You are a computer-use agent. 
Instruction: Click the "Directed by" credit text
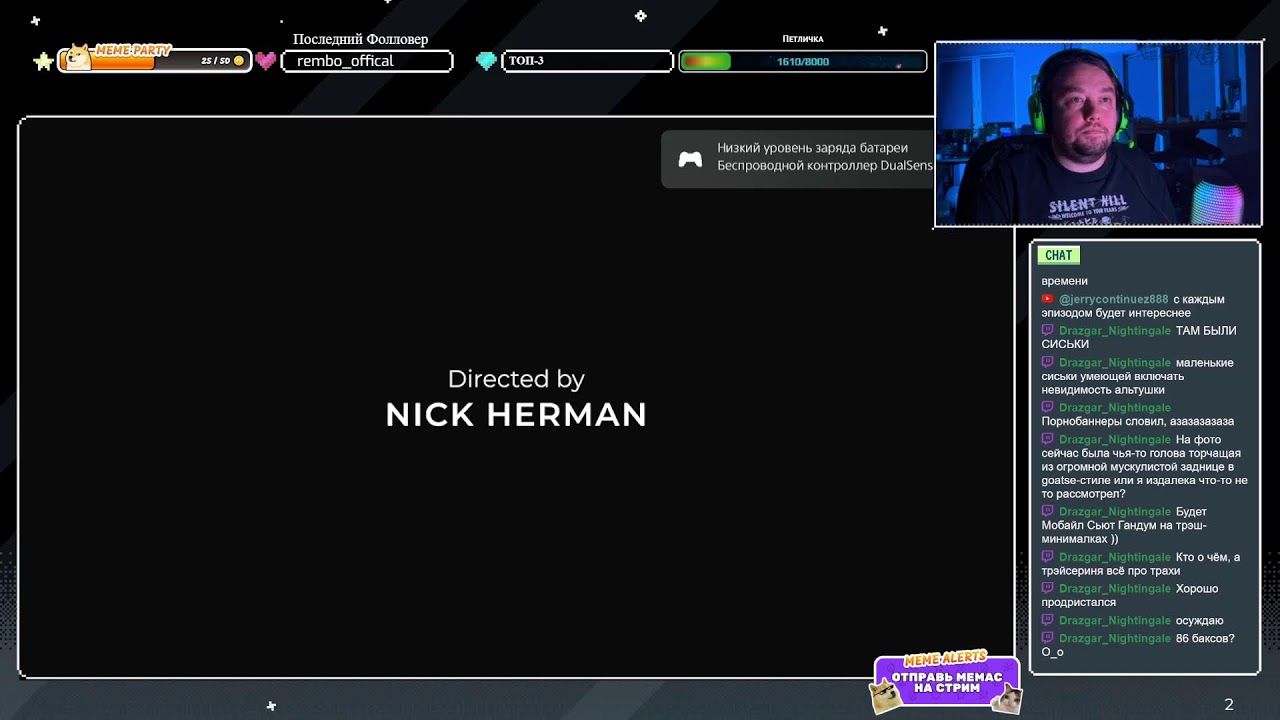pos(516,379)
